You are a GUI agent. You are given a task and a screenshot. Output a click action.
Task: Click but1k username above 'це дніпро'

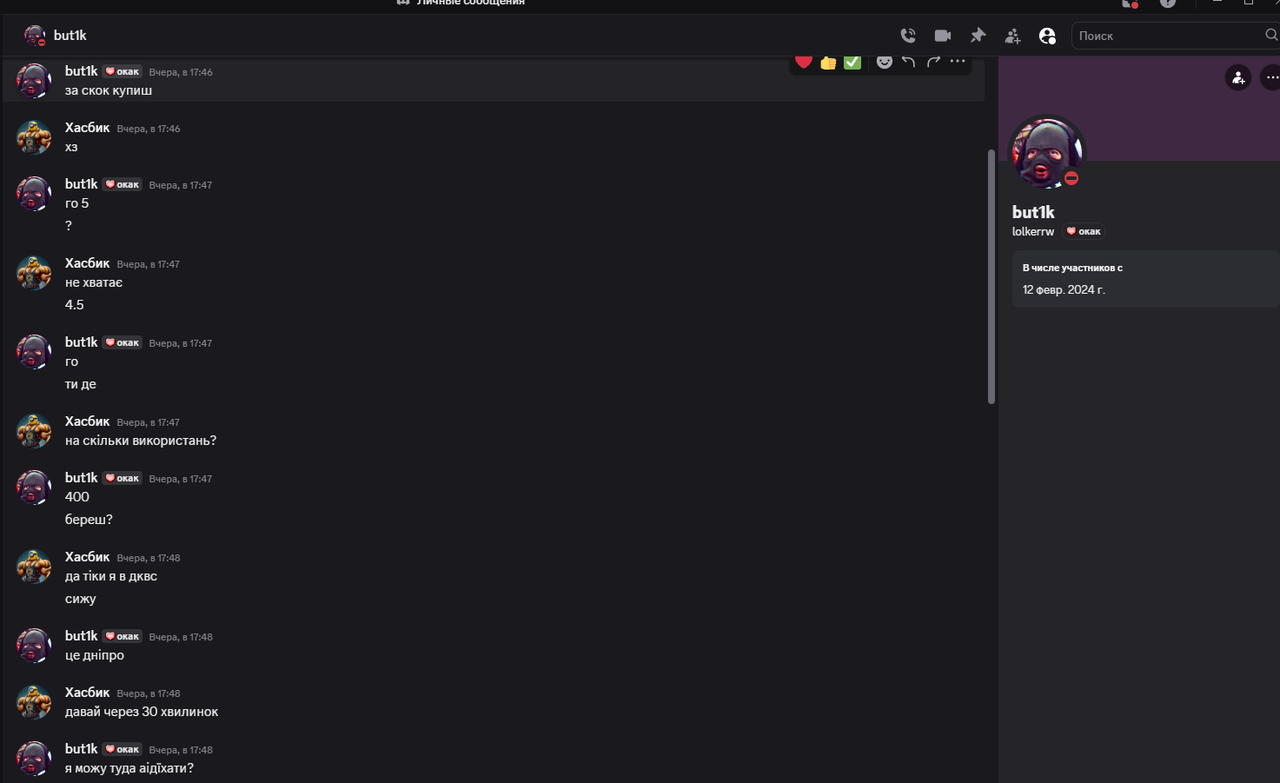tap(81, 635)
